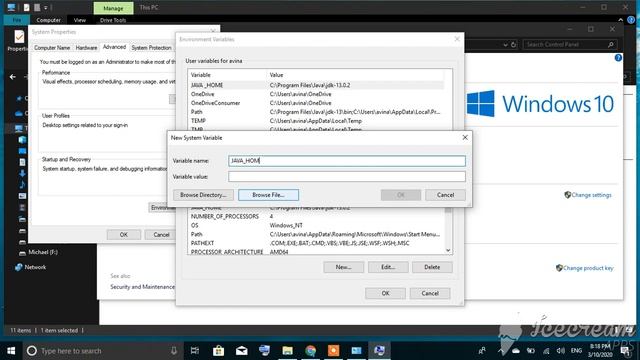Open the notification center icon

[625, 351]
